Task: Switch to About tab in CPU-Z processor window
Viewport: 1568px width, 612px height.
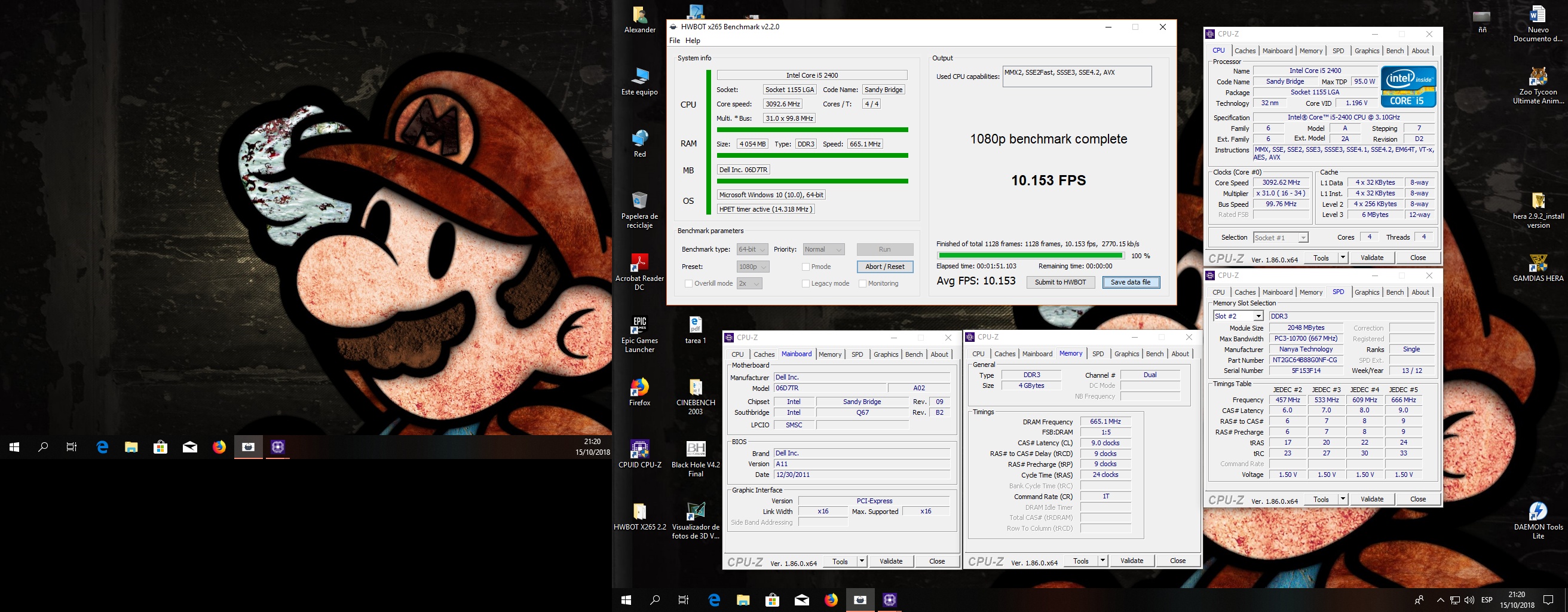Action: (x=1420, y=51)
